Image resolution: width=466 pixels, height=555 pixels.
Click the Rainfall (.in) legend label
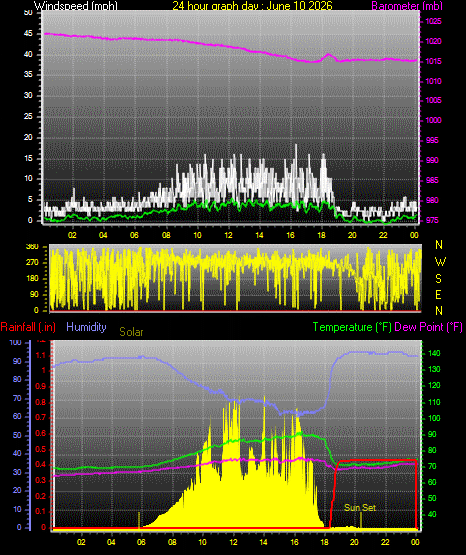pos(28,327)
